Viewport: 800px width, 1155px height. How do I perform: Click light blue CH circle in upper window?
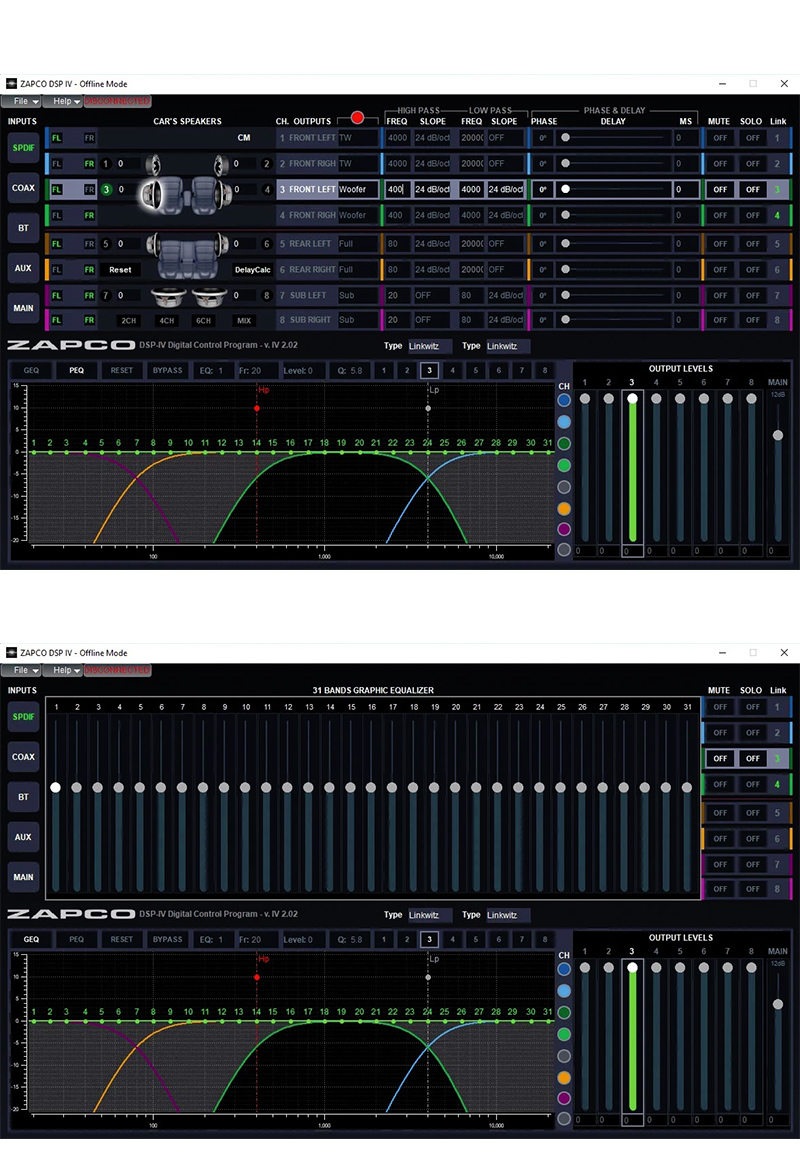coord(564,421)
